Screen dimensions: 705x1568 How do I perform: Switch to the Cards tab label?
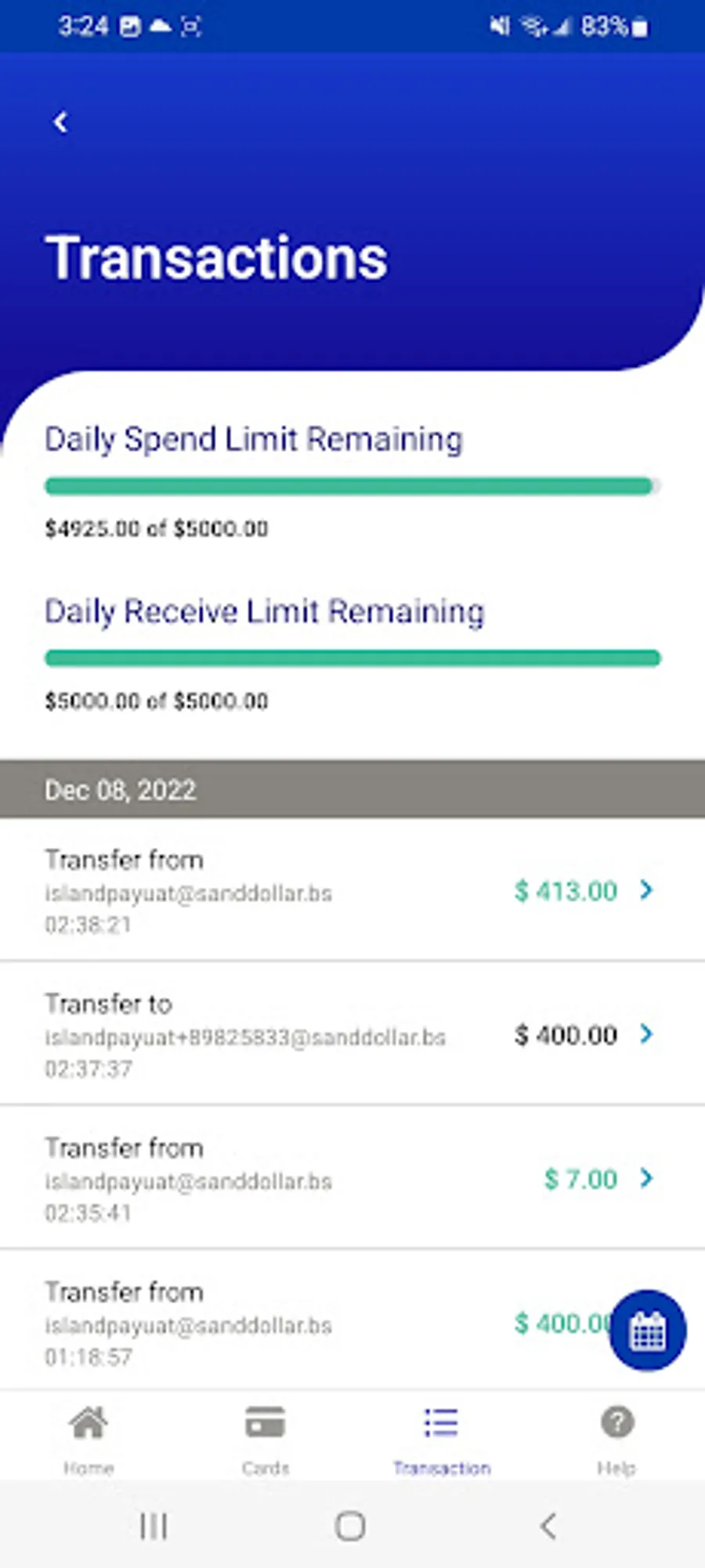point(266,1468)
